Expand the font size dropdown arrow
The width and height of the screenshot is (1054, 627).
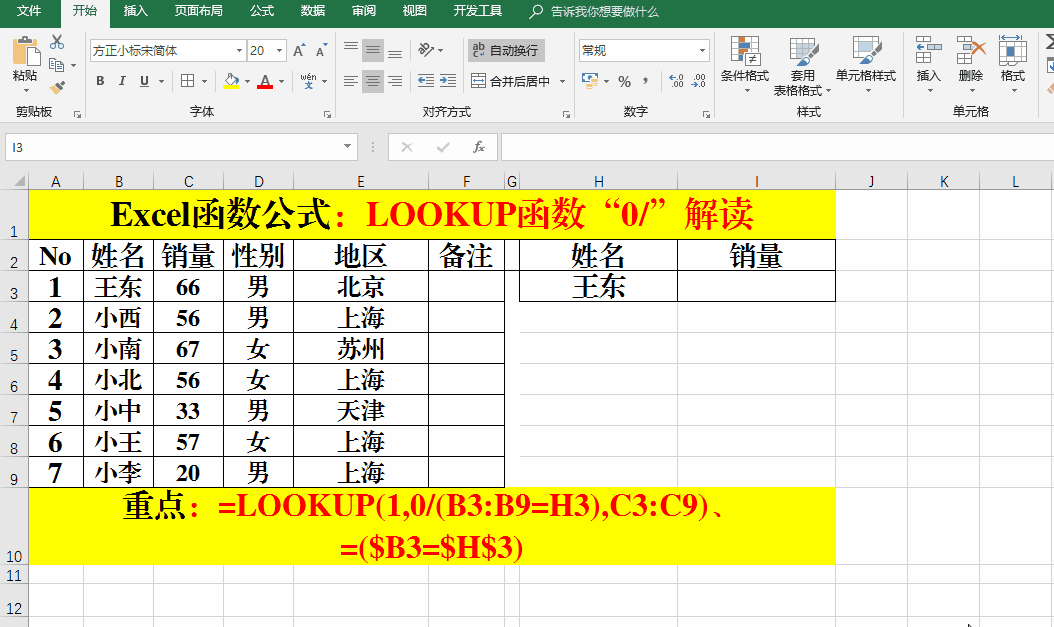click(x=280, y=50)
